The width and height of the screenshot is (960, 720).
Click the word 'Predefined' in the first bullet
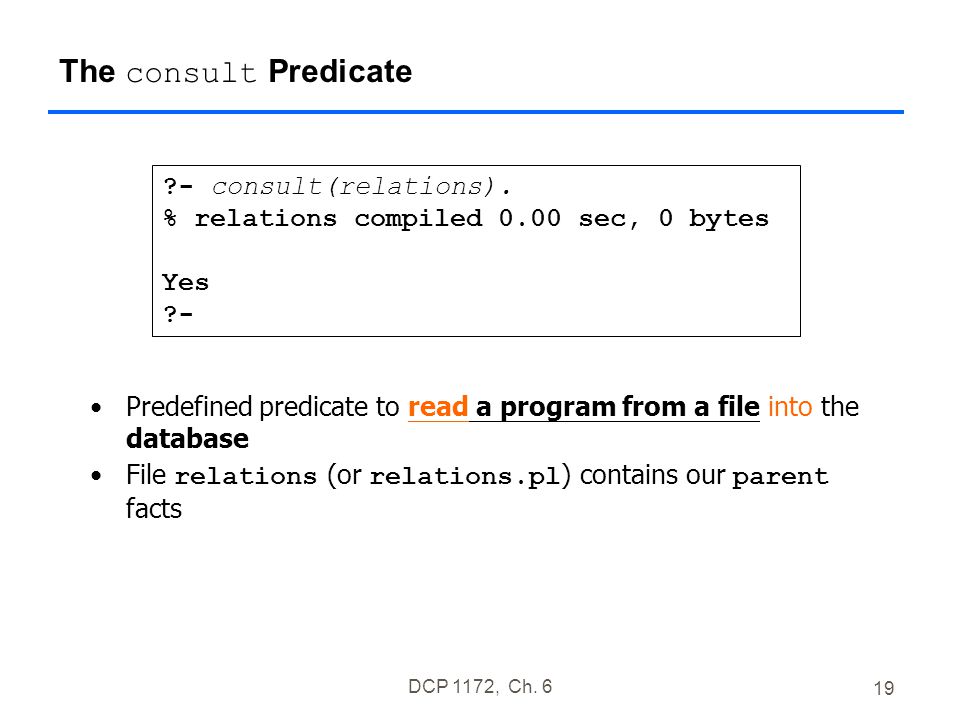click(x=189, y=407)
